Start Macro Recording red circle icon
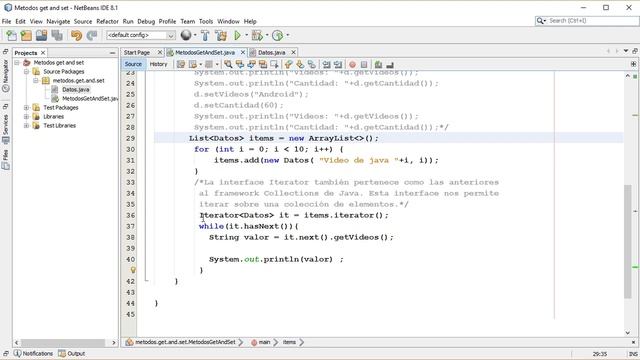This screenshot has height=360, width=640. pyautogui.click(x=352, y=64)
